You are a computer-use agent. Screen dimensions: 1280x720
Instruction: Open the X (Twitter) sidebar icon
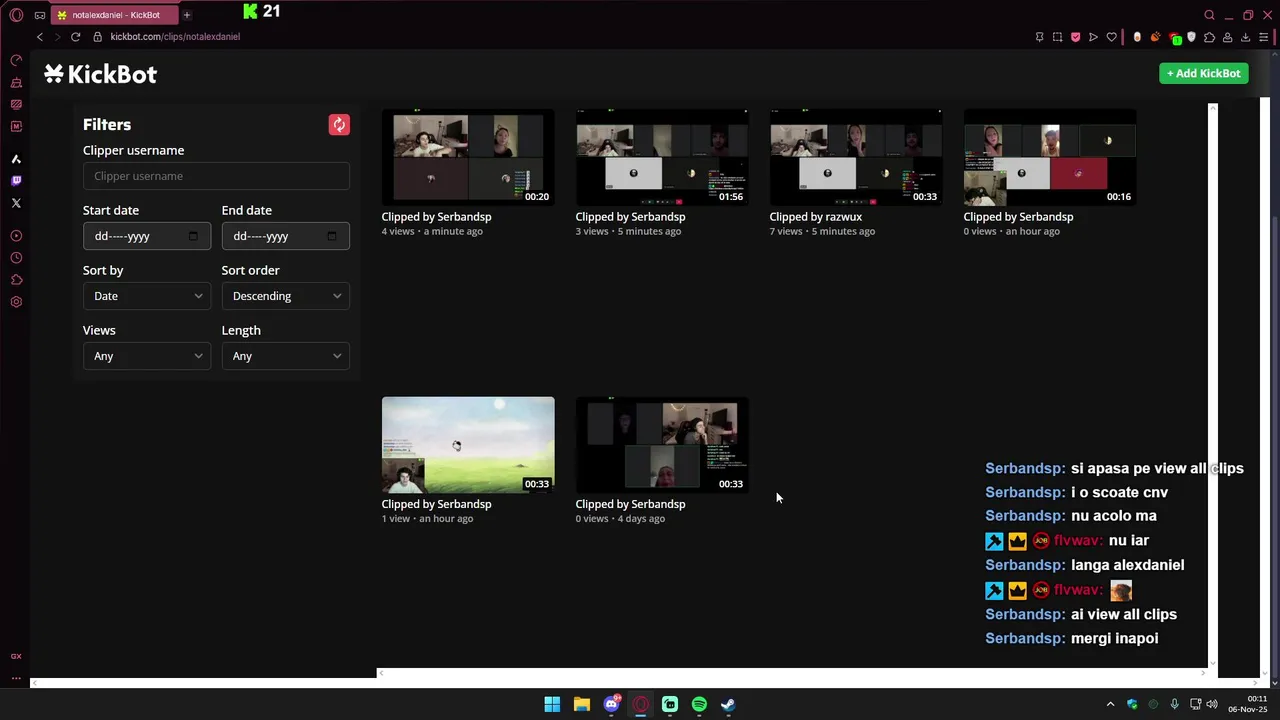[16, 203]
